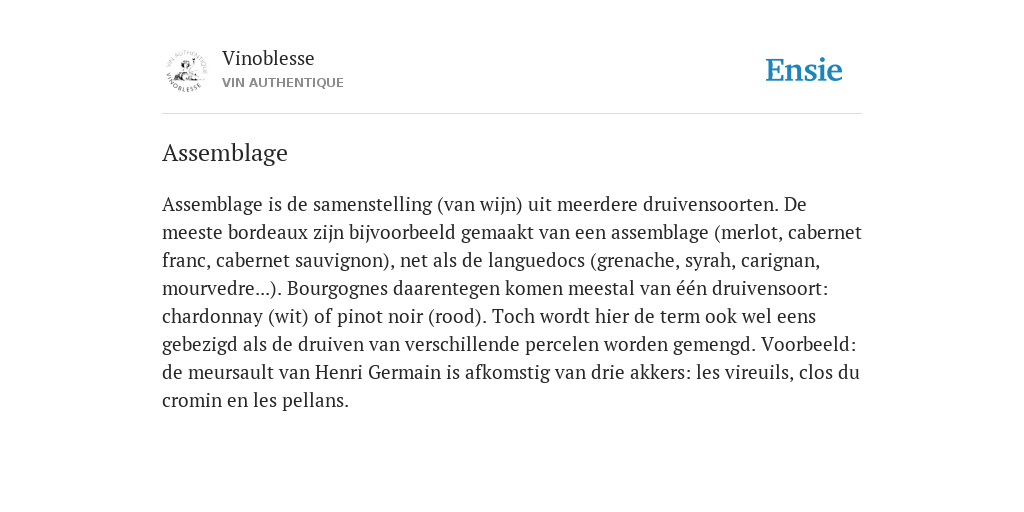1024x512 pixels.
Task: Open the blue Ensie logo
Action: [x=804, y=70]
